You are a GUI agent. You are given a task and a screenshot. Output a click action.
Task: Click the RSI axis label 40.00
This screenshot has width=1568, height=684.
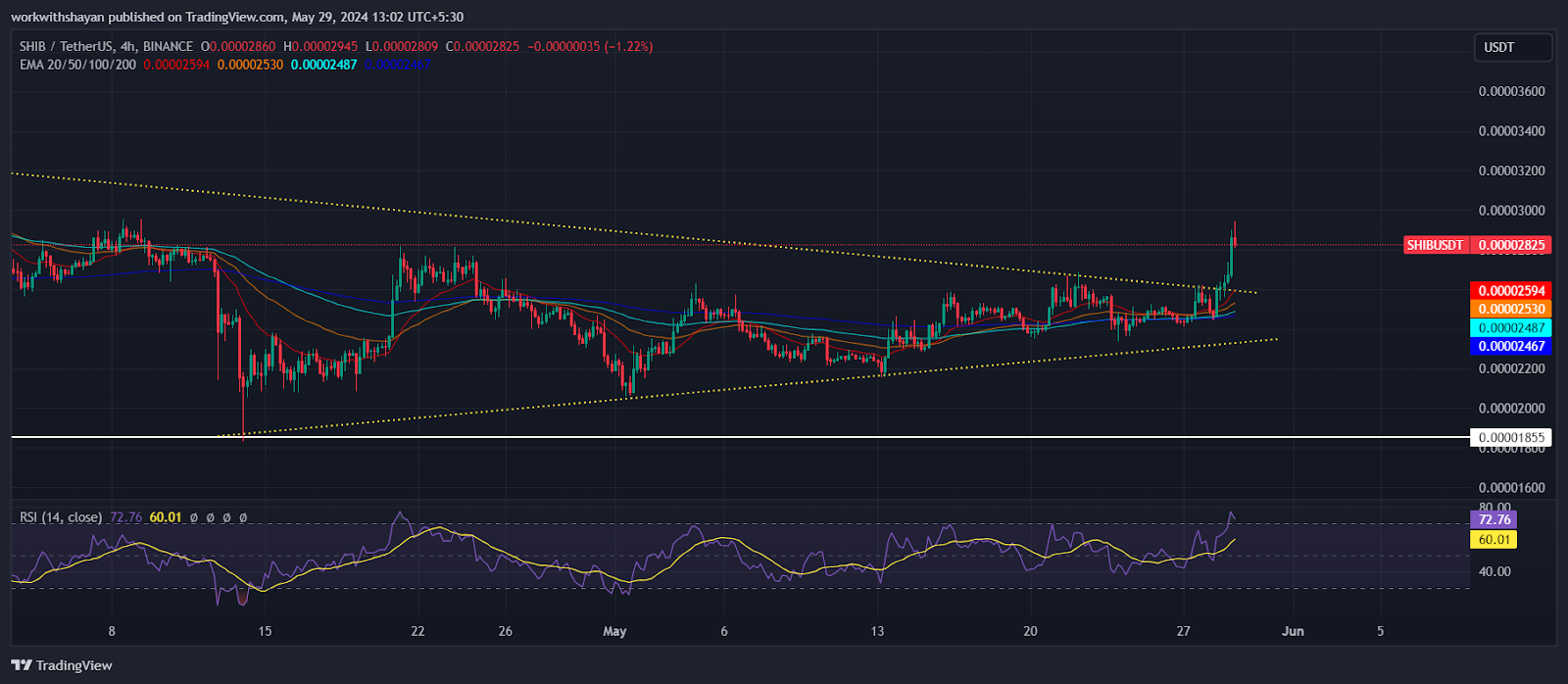1494,571
